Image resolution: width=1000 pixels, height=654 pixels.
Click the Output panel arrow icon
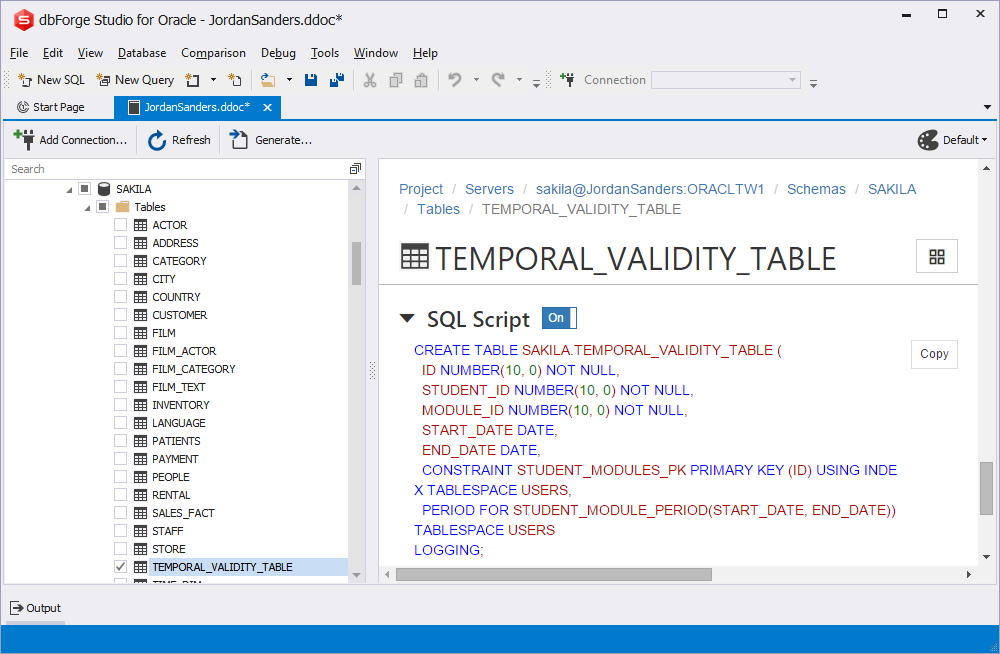pos(17,608)
